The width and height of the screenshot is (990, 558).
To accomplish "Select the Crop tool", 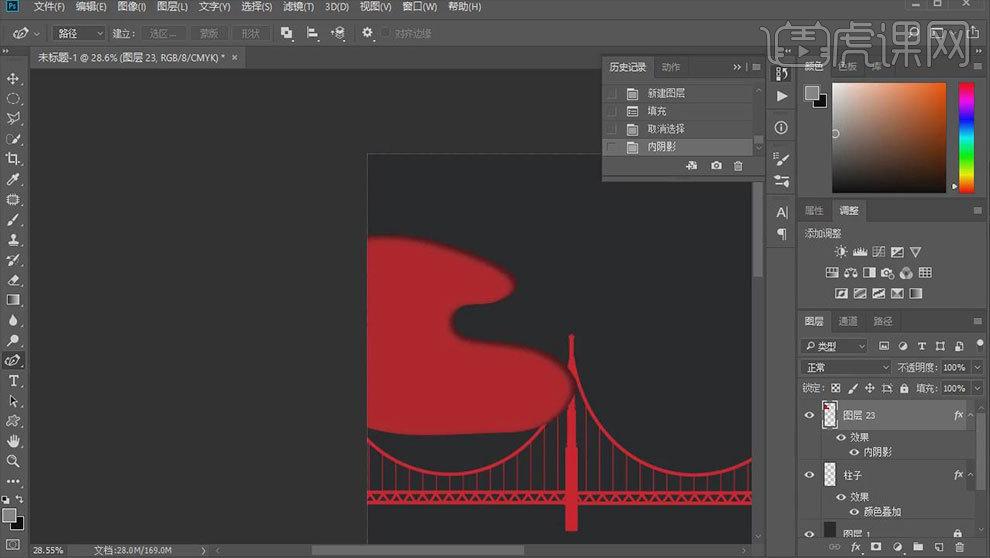I will click(13, 159).
